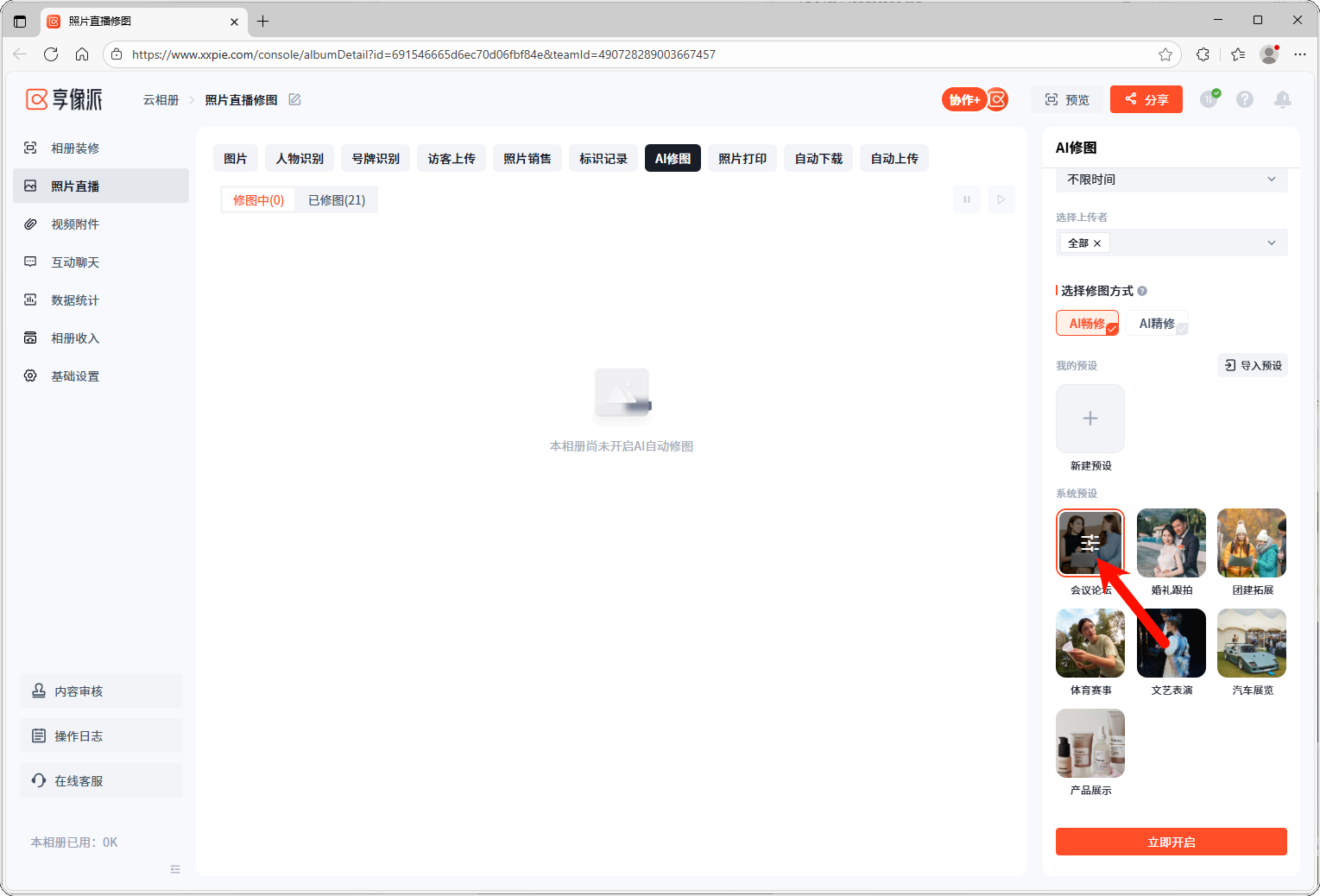Click the 导入预设 import preset button
Viewport: 1320px width, 896px height.
coord(1253,365)
